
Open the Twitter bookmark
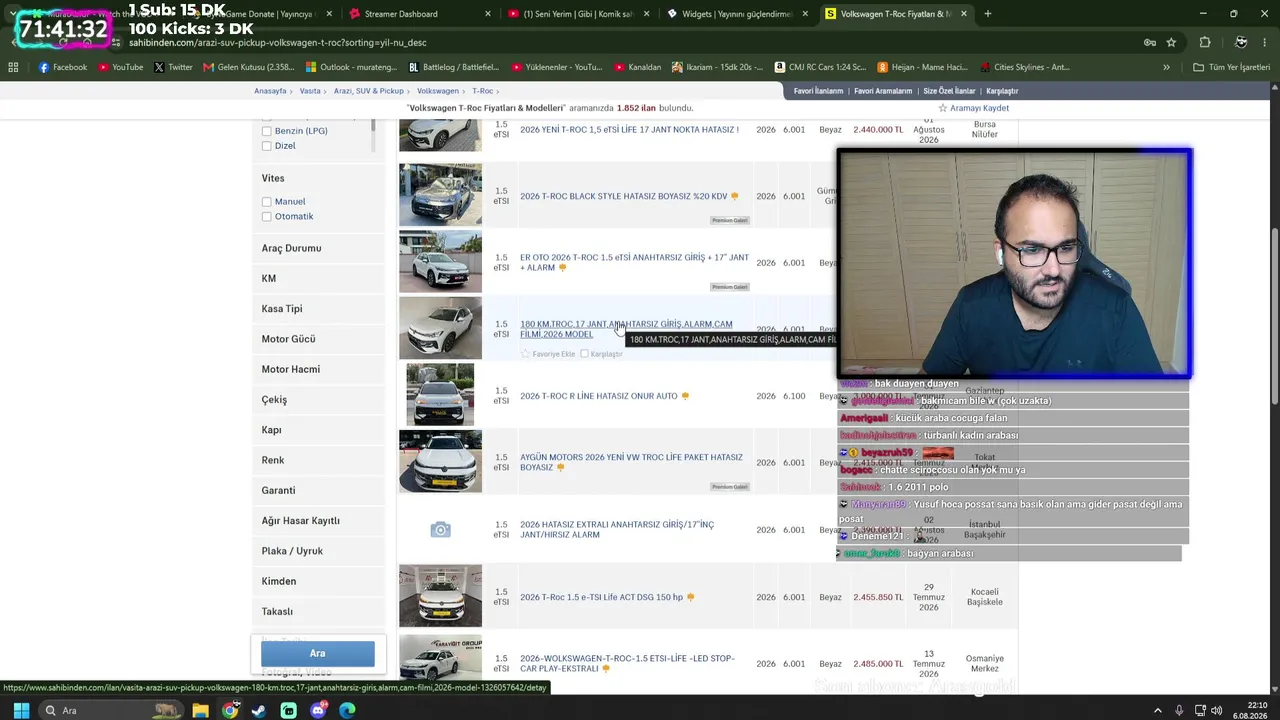(173, 67)
